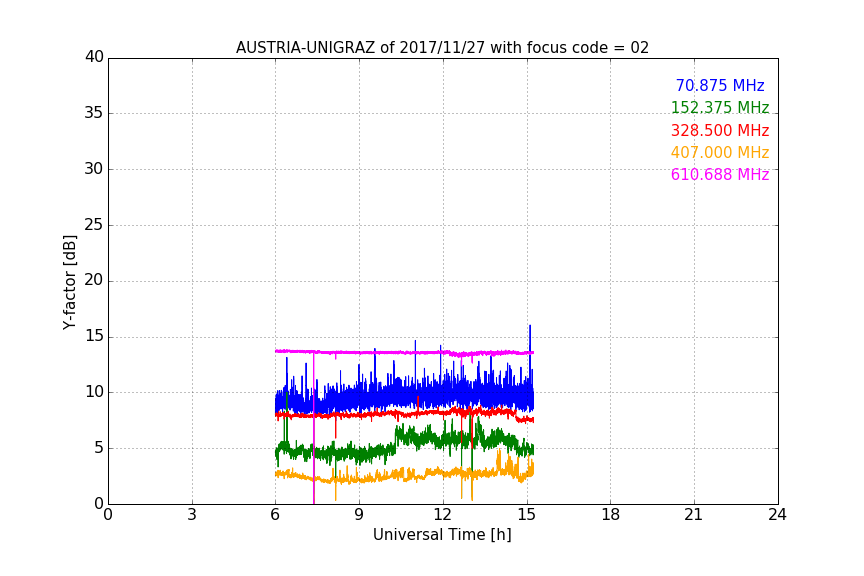Click y-axis tick label 25

94,225
